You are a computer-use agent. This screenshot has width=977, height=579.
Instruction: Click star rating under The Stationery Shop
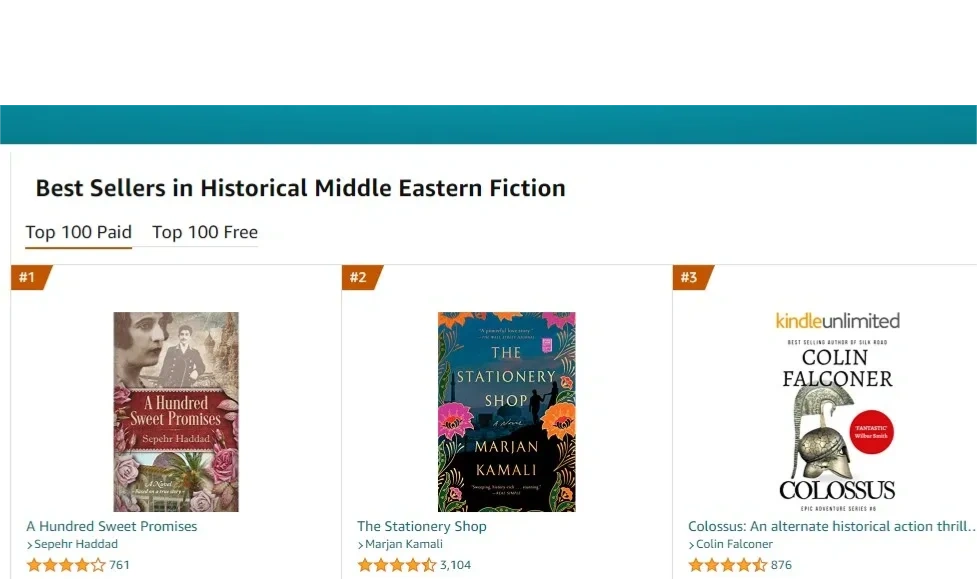click(397, 565)
